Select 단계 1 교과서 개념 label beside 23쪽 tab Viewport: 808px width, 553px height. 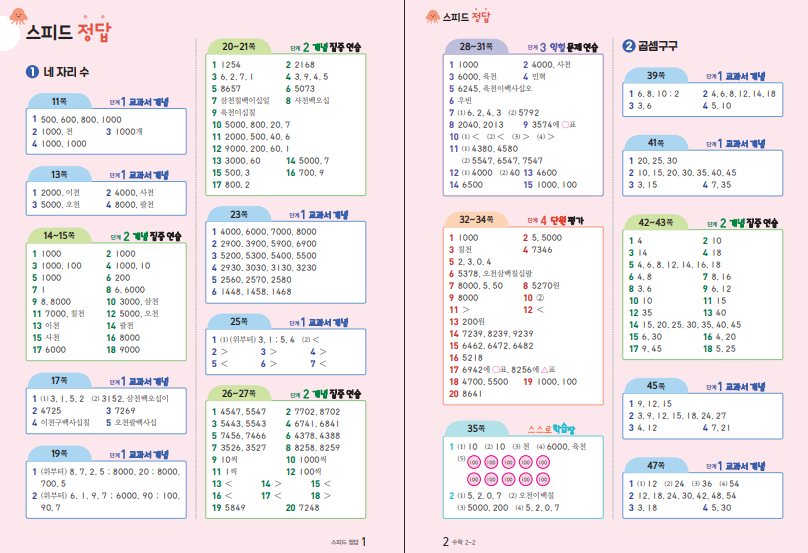tap(318, 215)
